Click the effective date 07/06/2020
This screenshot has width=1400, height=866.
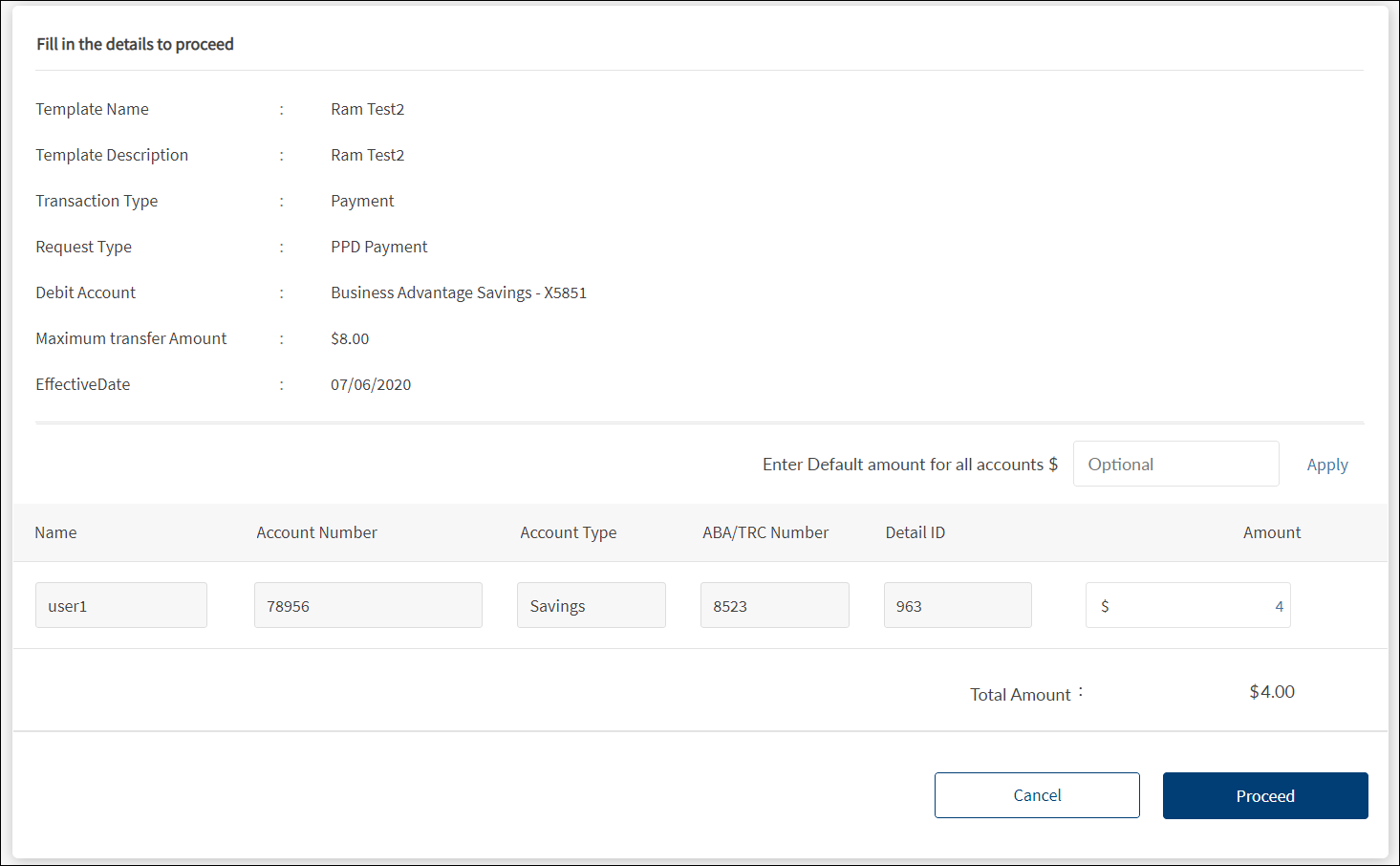click(x=371, y=384)
